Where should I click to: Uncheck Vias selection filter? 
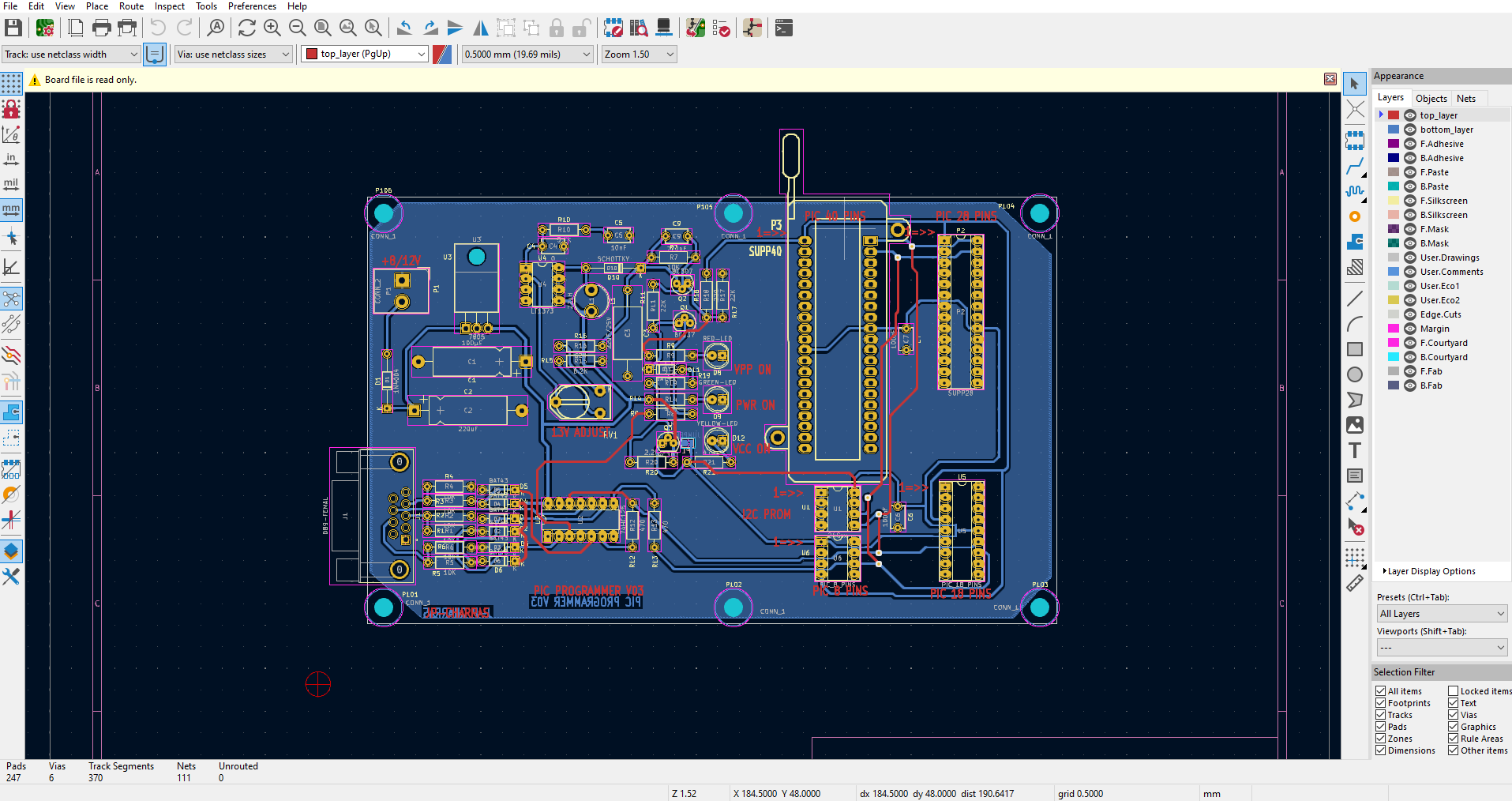click(x=1453, y=715)
